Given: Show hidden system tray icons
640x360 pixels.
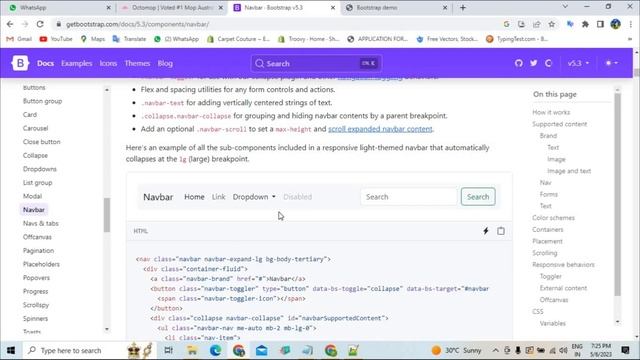Looking at the screenshot, I should click(495, 350).
